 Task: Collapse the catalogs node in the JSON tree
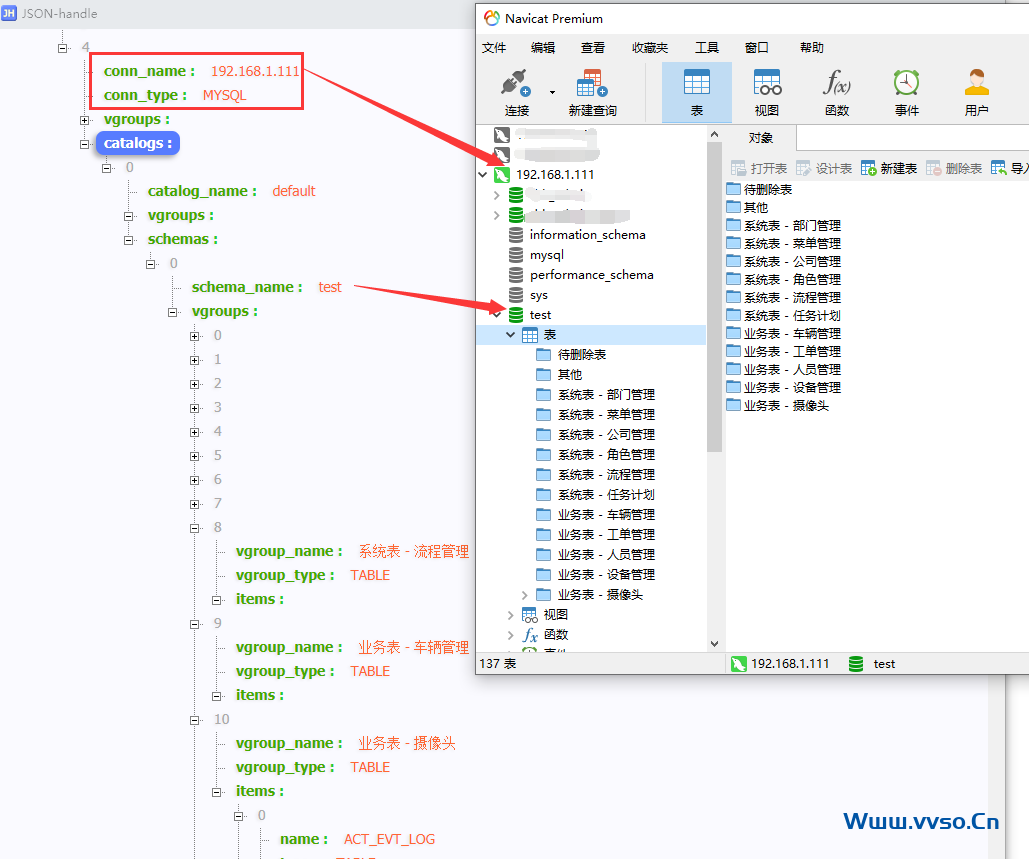(x=85, y=144)
